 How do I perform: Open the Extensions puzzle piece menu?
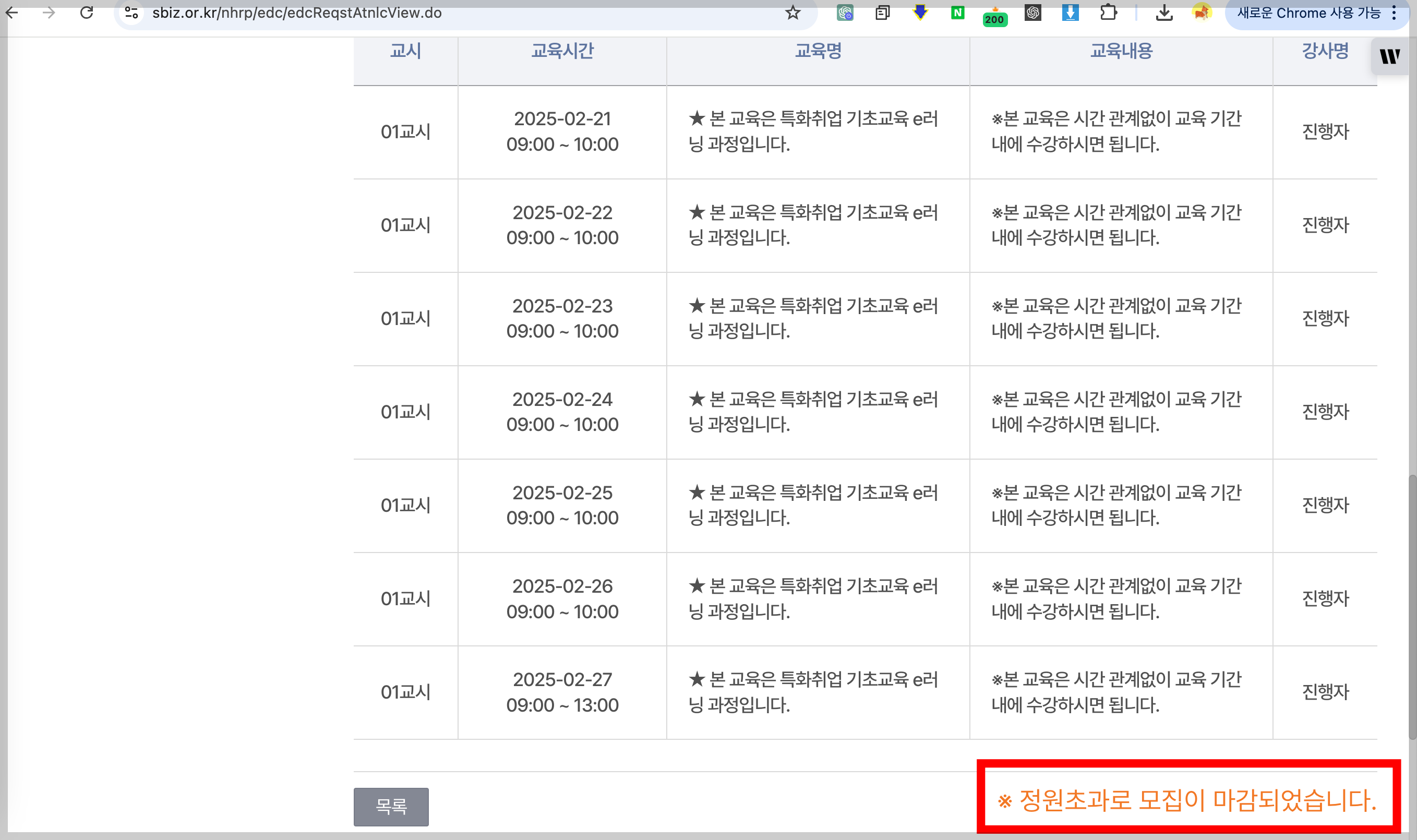(x=1108, y=13)
